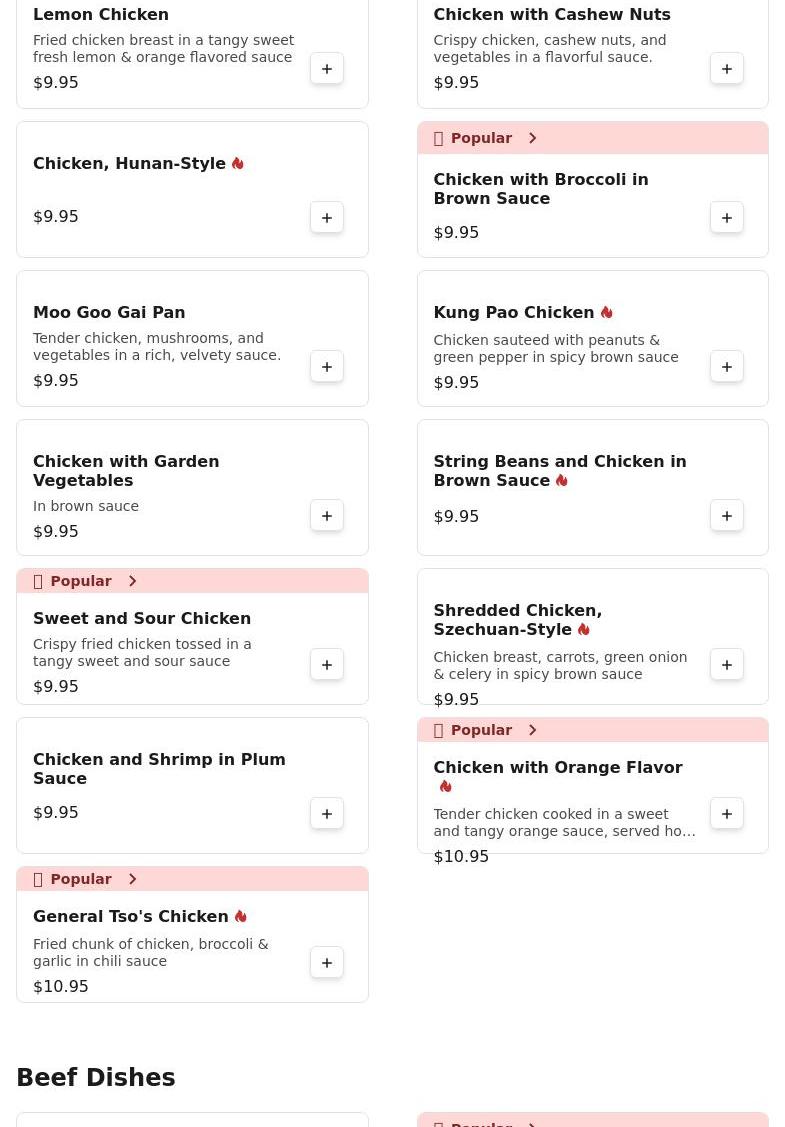Add String Beans and Chicken to order

[x=727, y=516]
